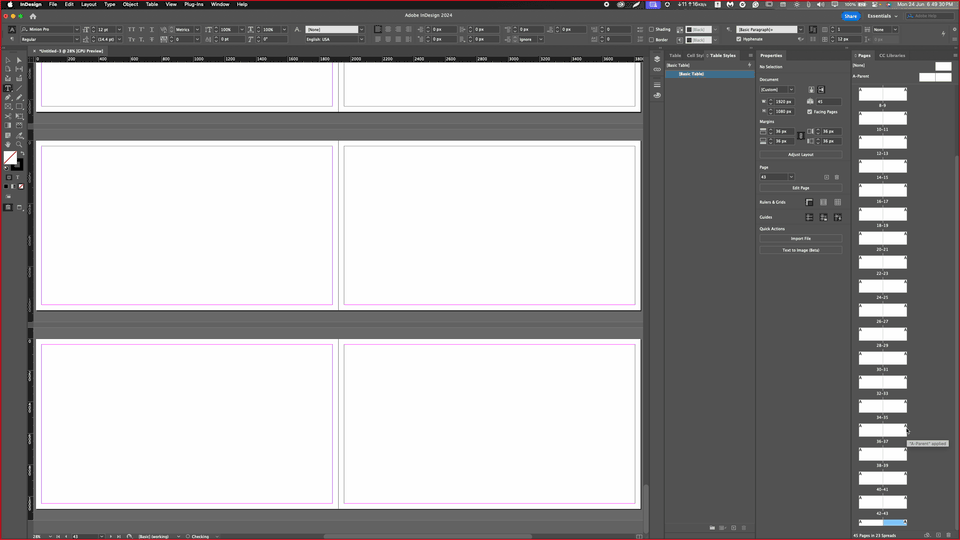Toggle link margins chain icon
Viewport: 960px width, 540px height.
801,136
